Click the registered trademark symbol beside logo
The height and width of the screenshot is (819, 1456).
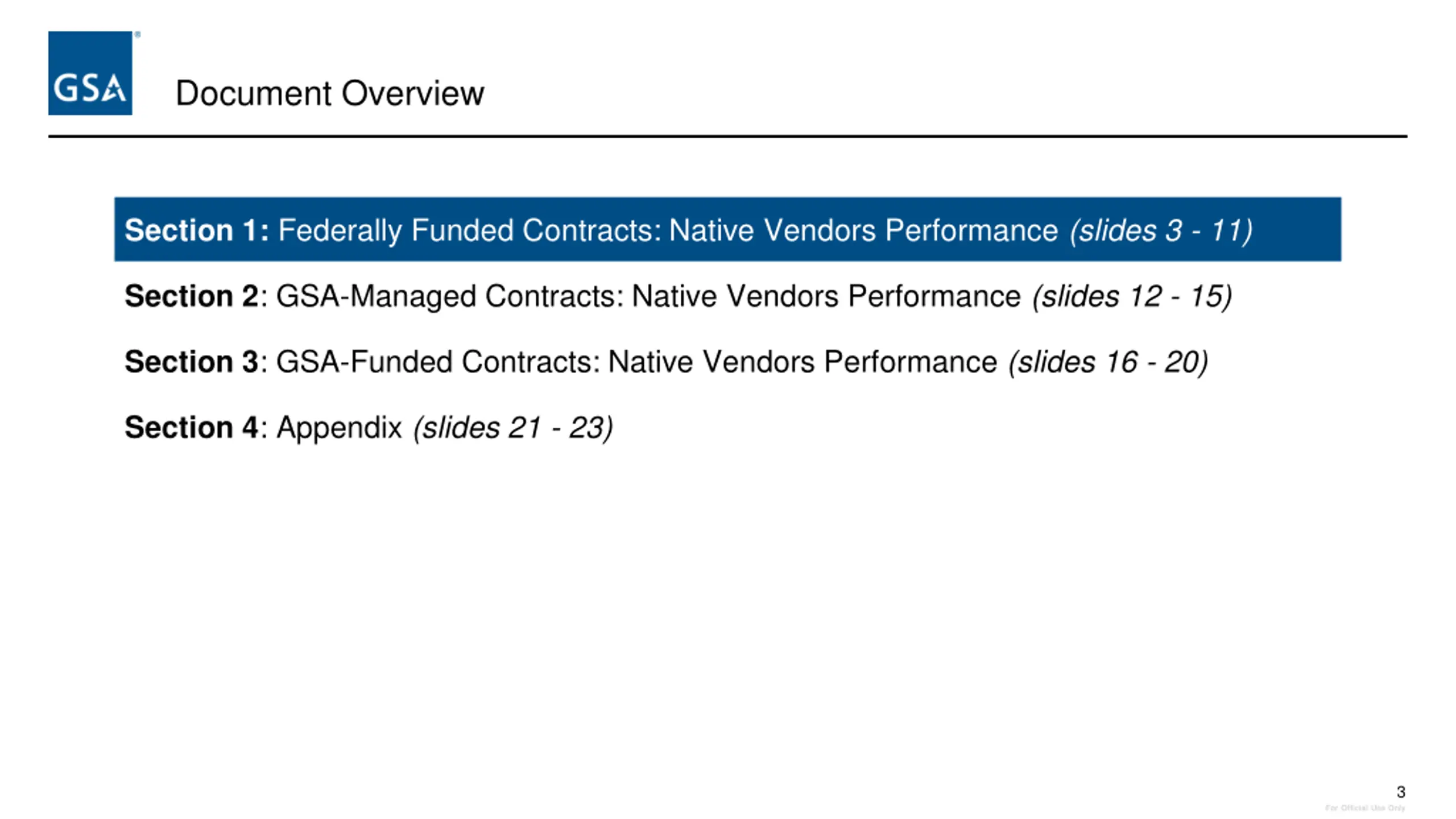point(137,35)
